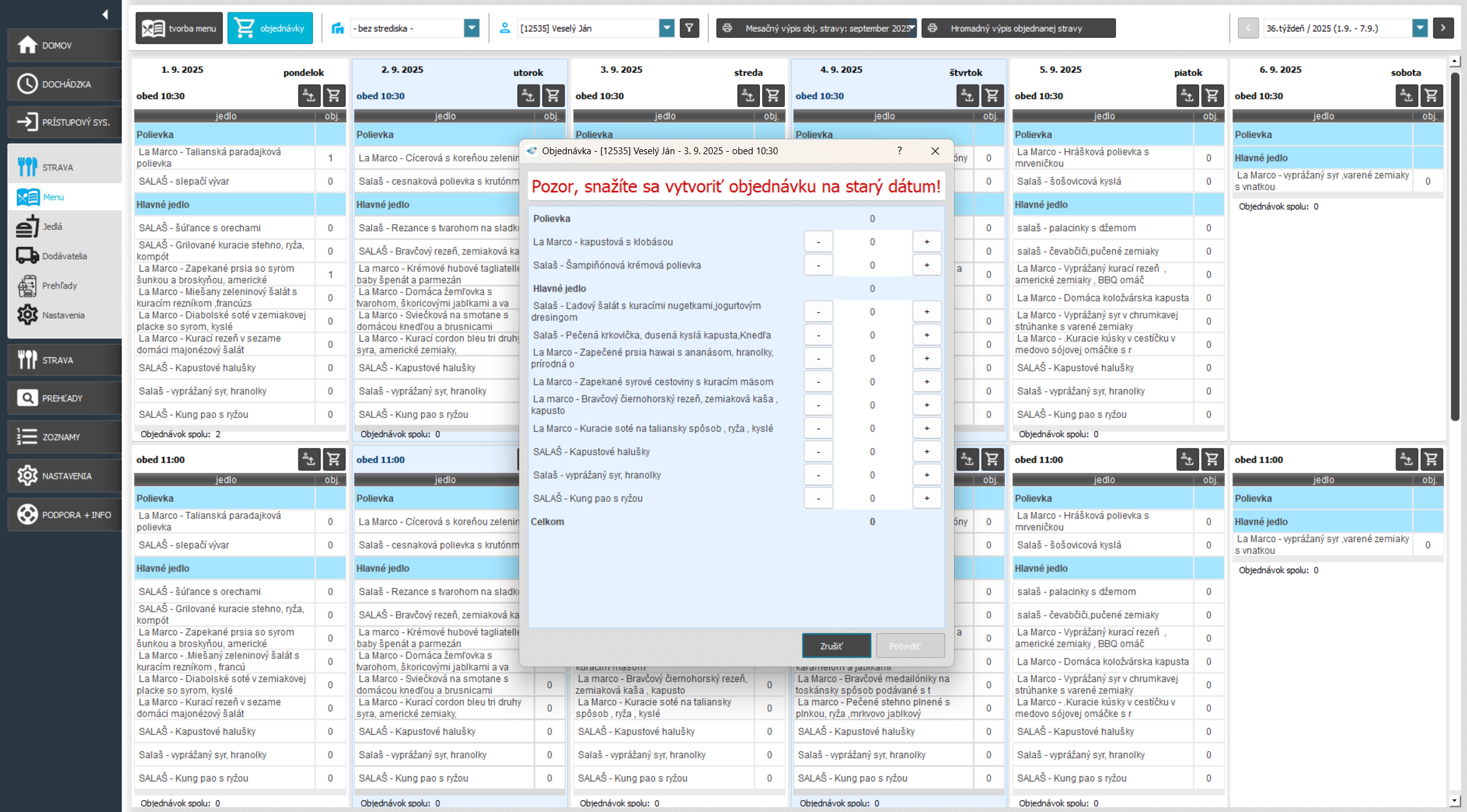Open the employee Veselý Ján dropdown
The width and height of the screenshot is (1467, 812).
point(667,28)
